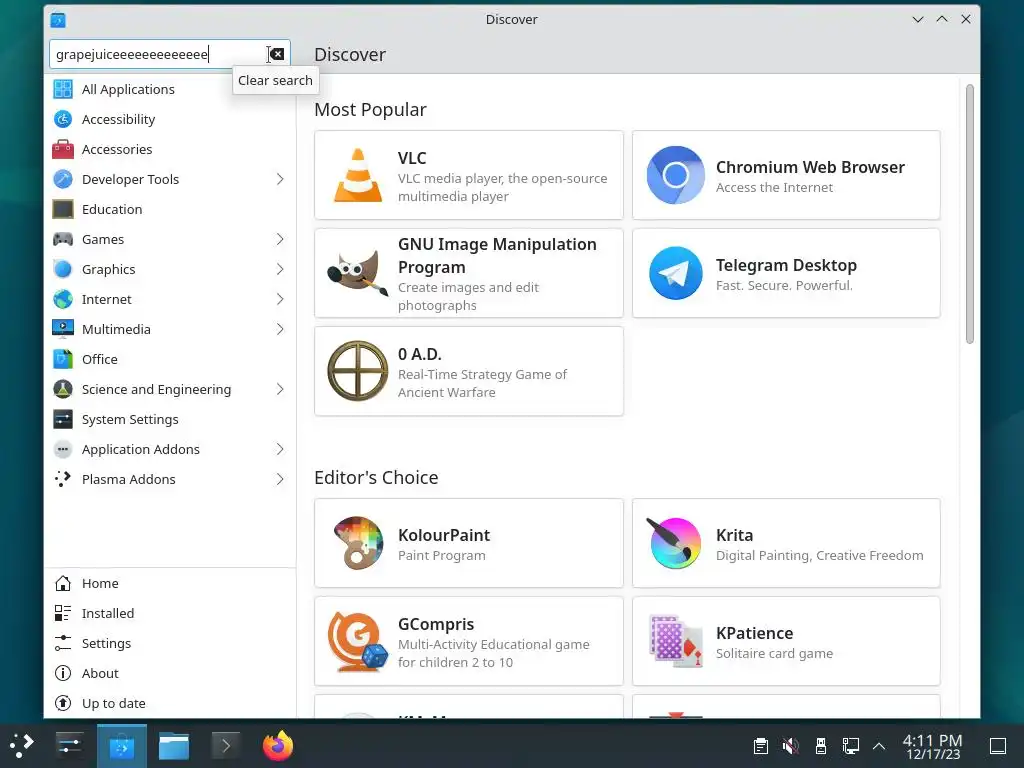Click the Plasma Addons icon
1024x768 pixels.
pyautogui.click(x=63, y=479)
